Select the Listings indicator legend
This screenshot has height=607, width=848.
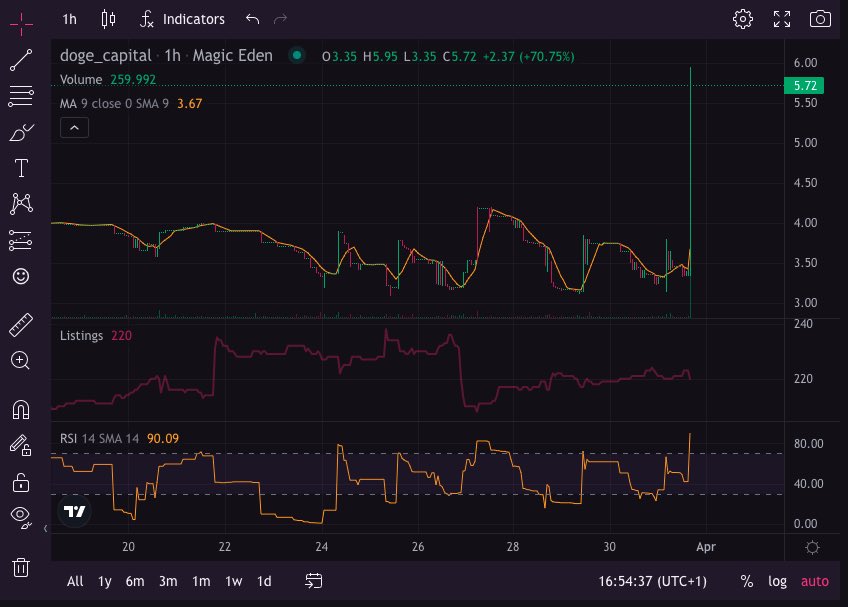pos(81,335)
